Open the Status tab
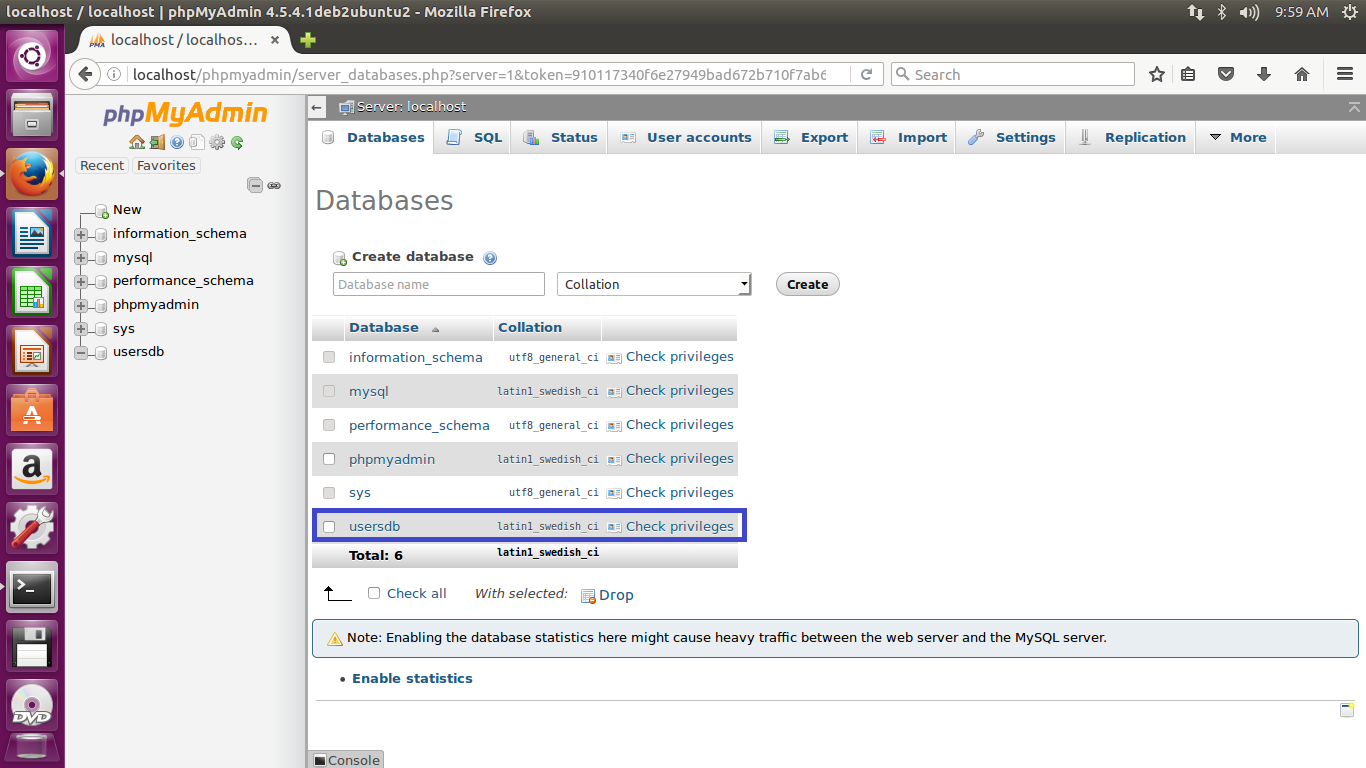Image resolution: width=1366 pixels, height=768 pixels. (x=560, y=137)
